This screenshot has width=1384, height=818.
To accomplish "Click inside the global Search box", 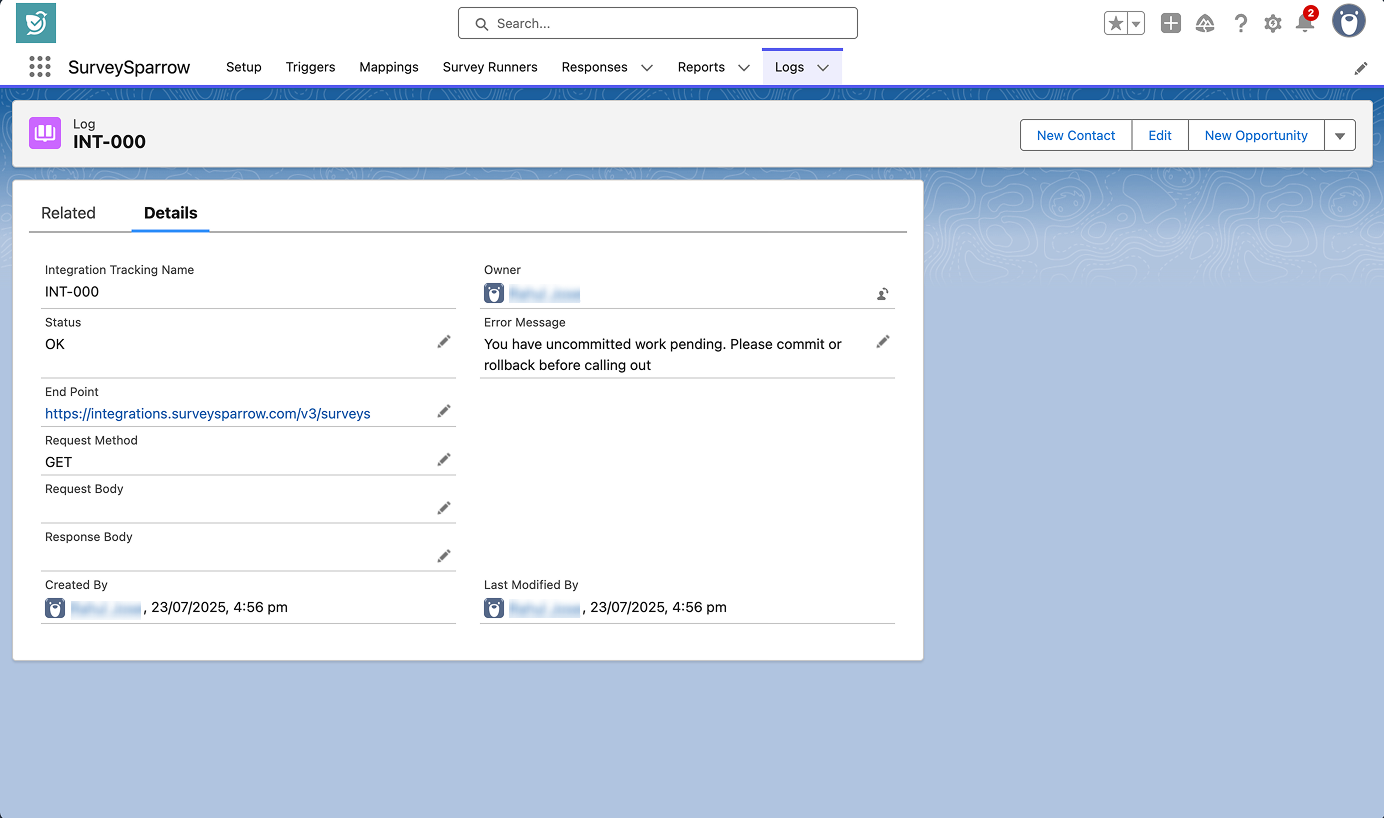I will (x=657, y=23).
